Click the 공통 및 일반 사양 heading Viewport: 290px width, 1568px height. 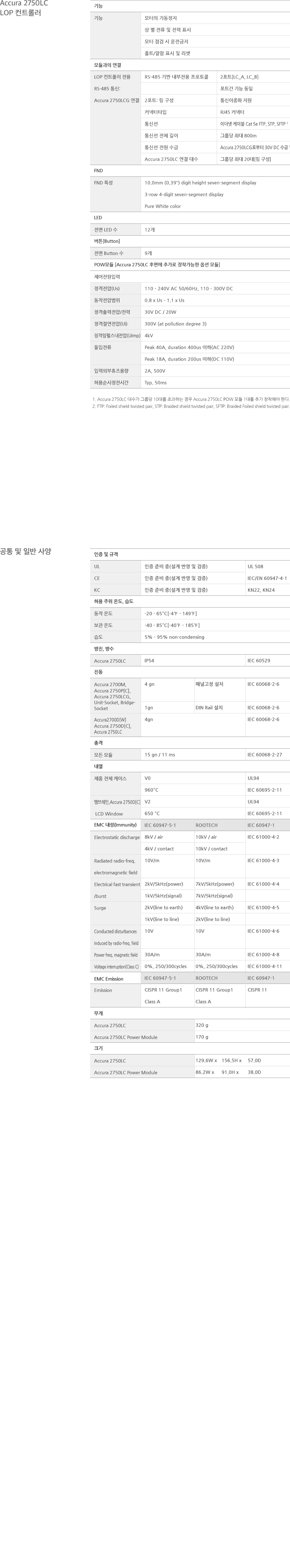(x=25, y=552)
